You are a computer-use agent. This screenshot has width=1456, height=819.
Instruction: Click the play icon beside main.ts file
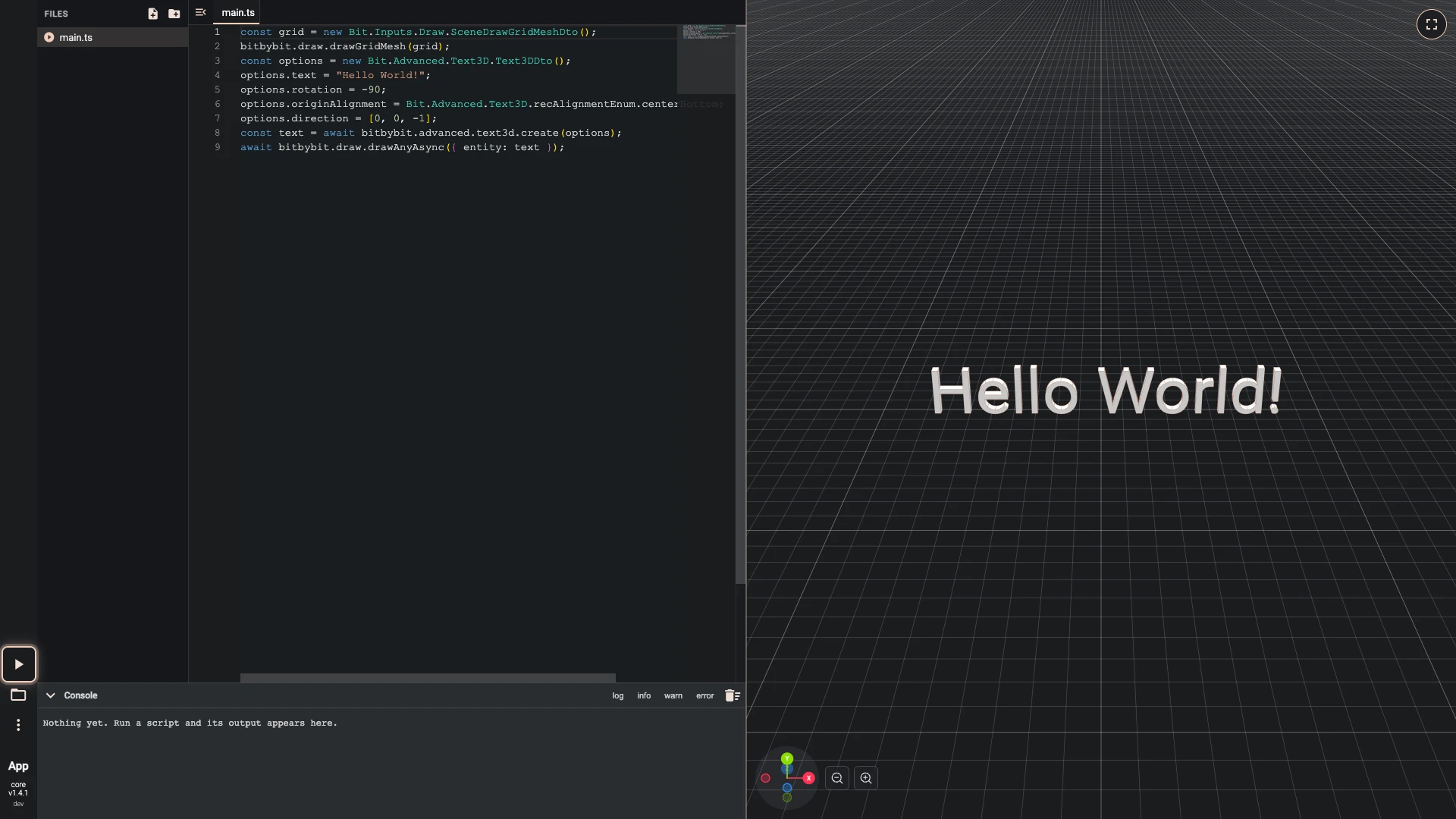point(49,37)
